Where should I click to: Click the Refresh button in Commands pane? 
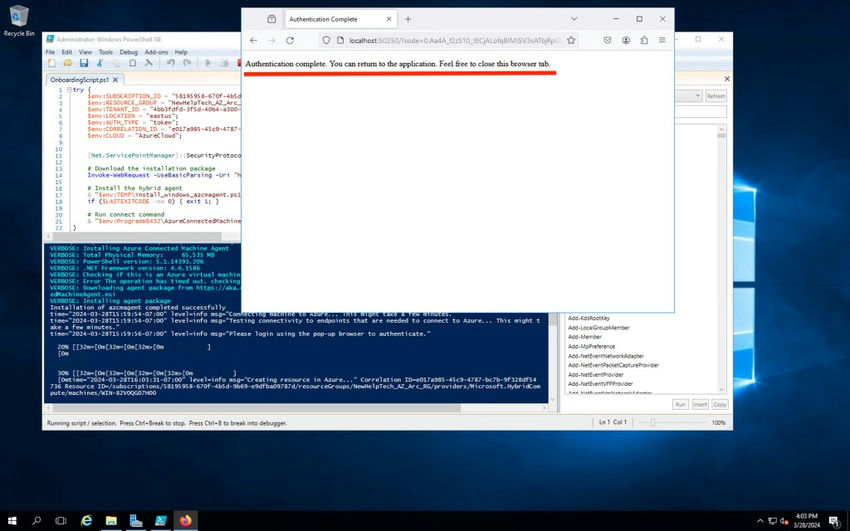click(x=716, y=96)
